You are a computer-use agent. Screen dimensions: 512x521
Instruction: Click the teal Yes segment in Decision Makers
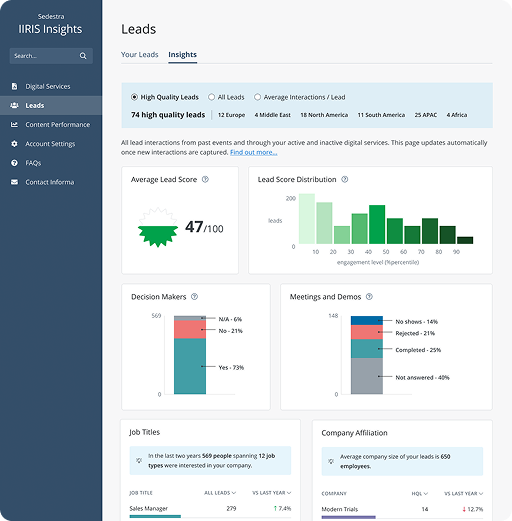190,366
